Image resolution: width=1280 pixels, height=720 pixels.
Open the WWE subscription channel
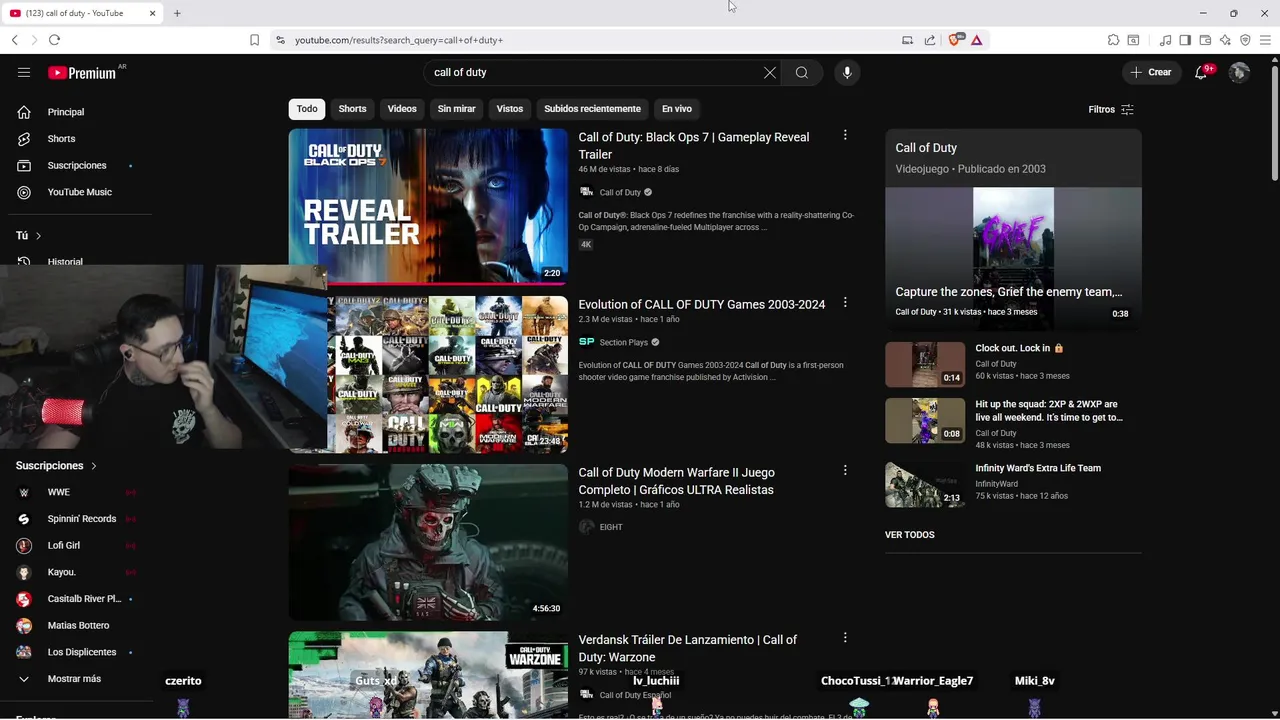click(x=58, y=492)
